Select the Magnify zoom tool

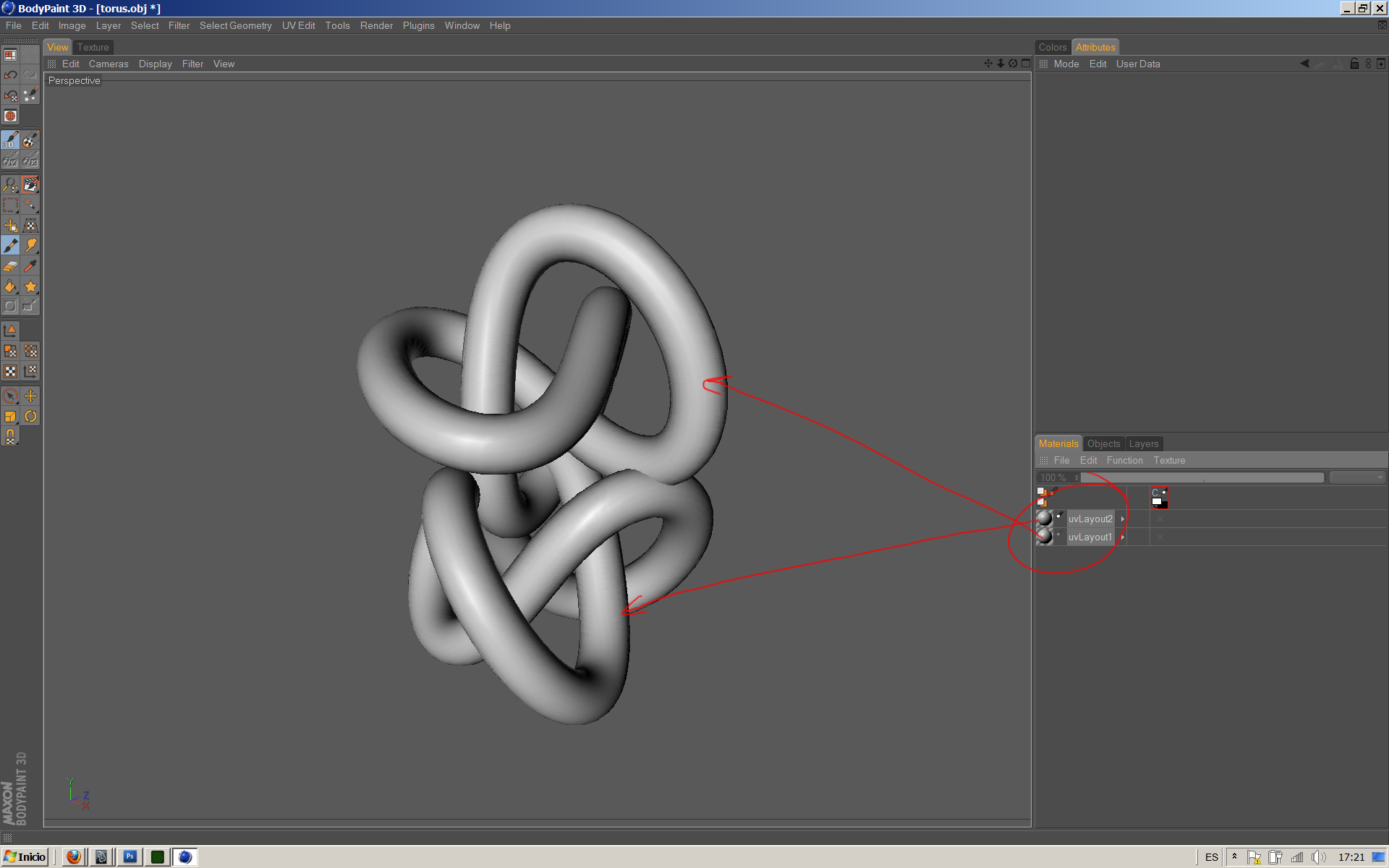point(10,184)
